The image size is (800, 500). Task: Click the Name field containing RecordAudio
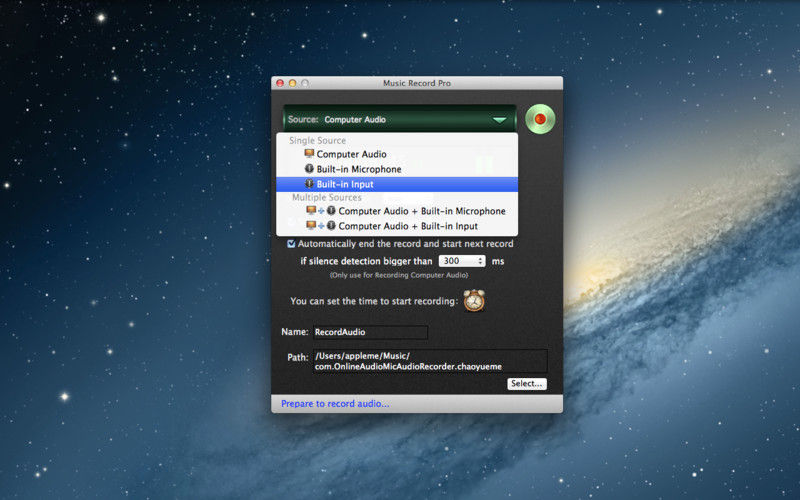pos(370,332)
